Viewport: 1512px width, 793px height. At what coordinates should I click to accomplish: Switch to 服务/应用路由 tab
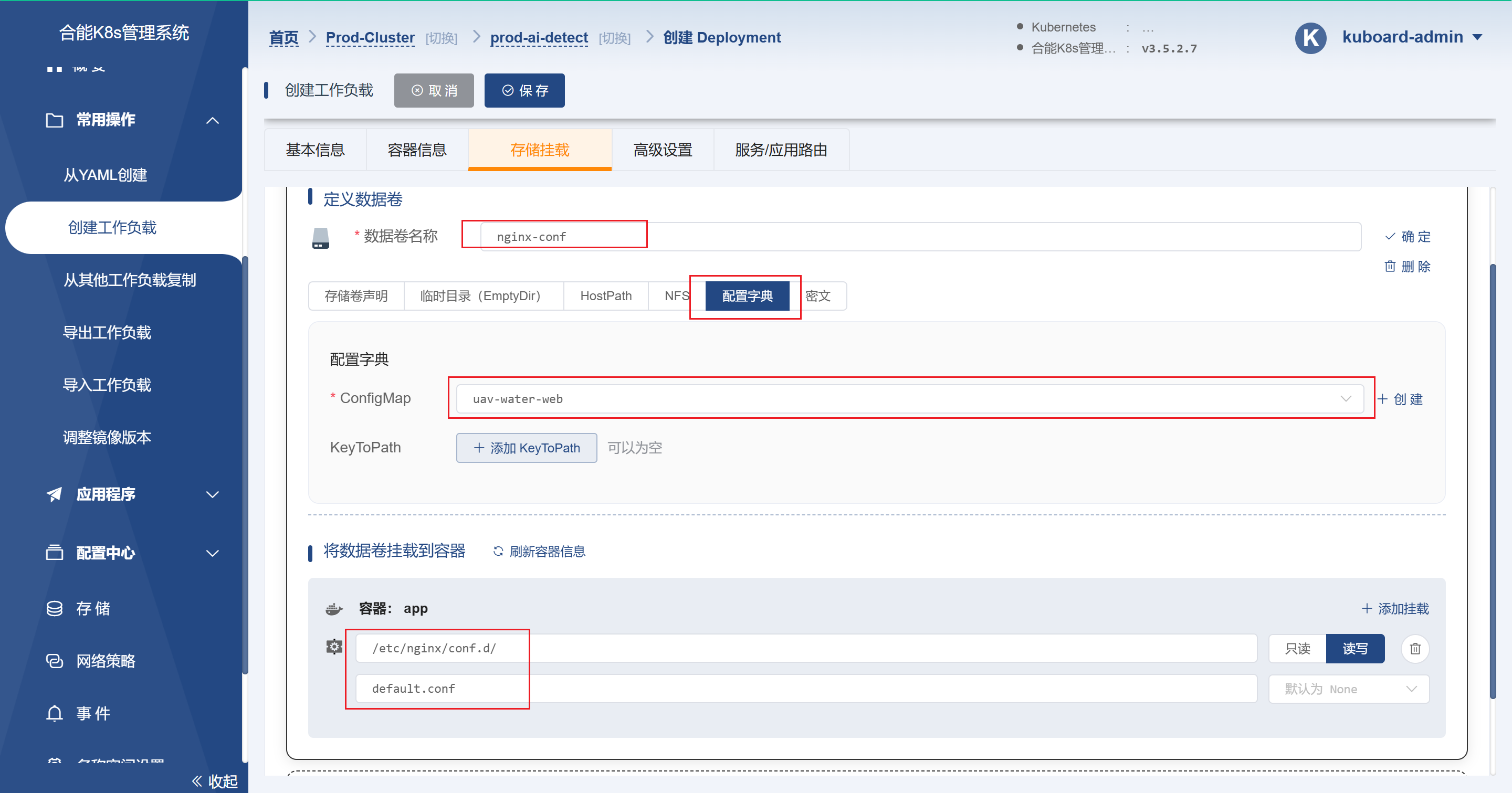click(x=781, y=150)
